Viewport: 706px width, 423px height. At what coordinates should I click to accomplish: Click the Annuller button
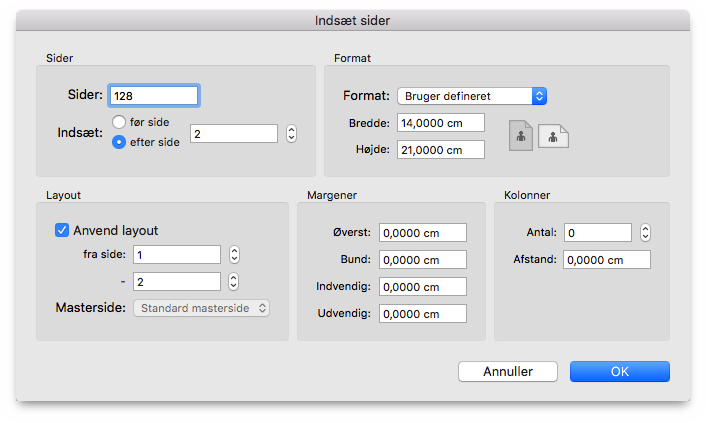pyautogui.click(x=508, y=372)
